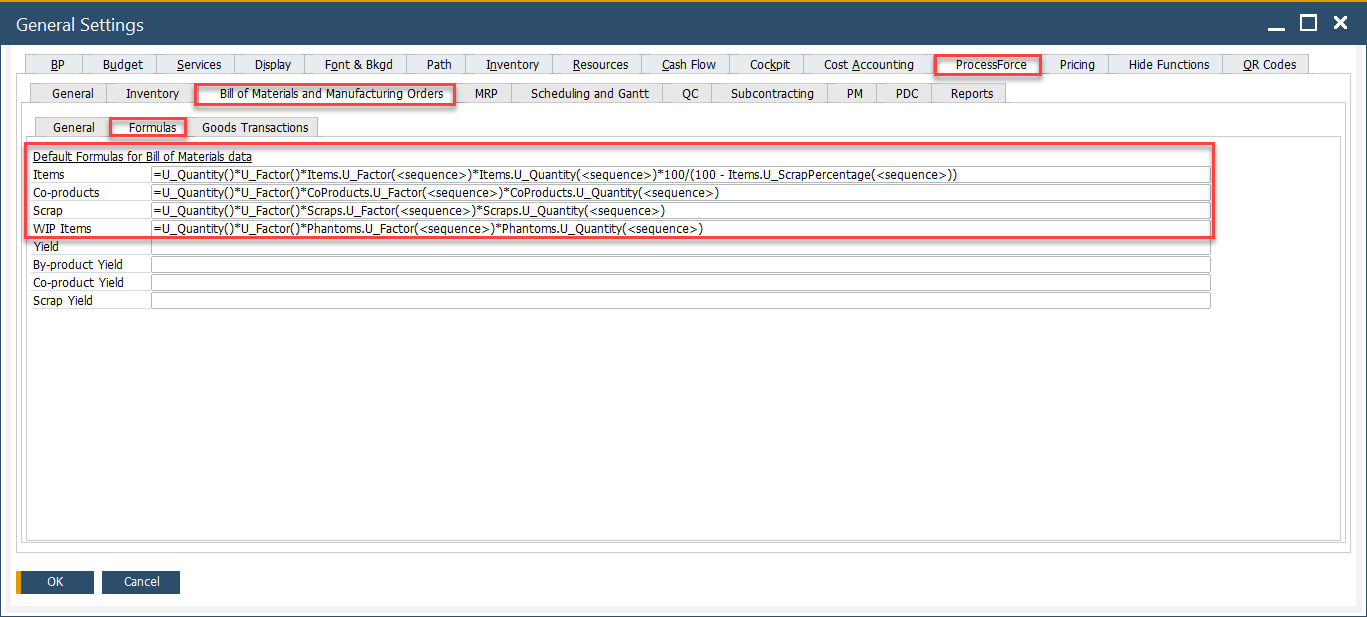Go to the Subcontracting tab
The width and height of the screenshot is (1367, 617).
coord(771,94)
